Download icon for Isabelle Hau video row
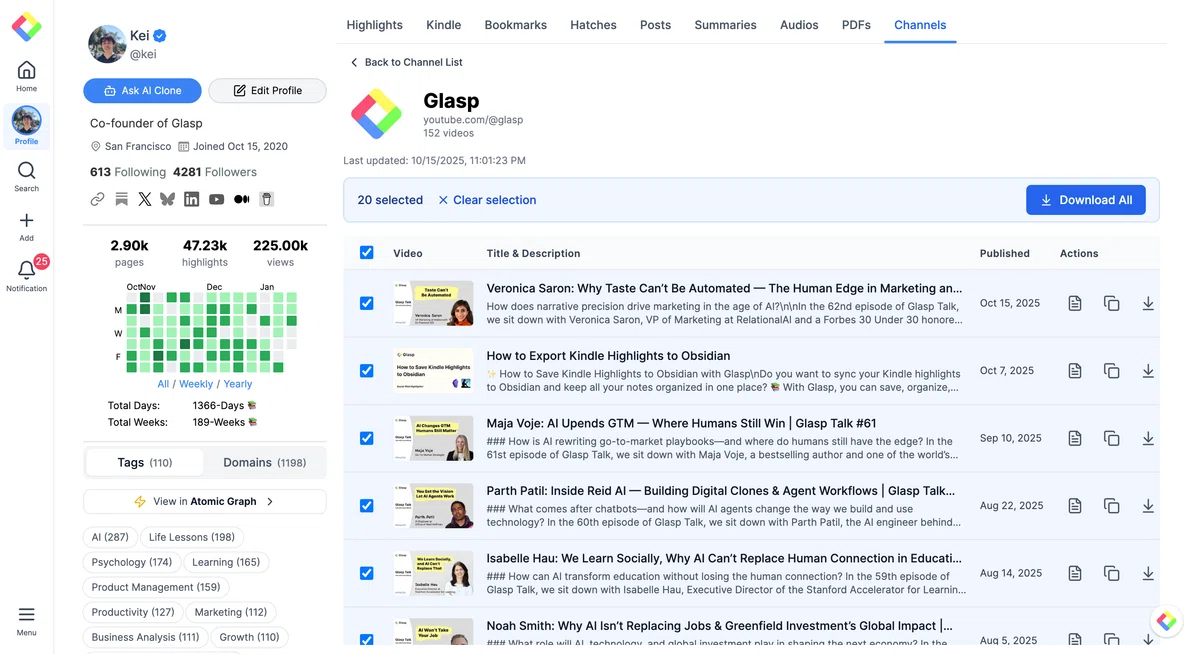The height and width of the screenshot is (654, 1200). tap(1148, 573)
